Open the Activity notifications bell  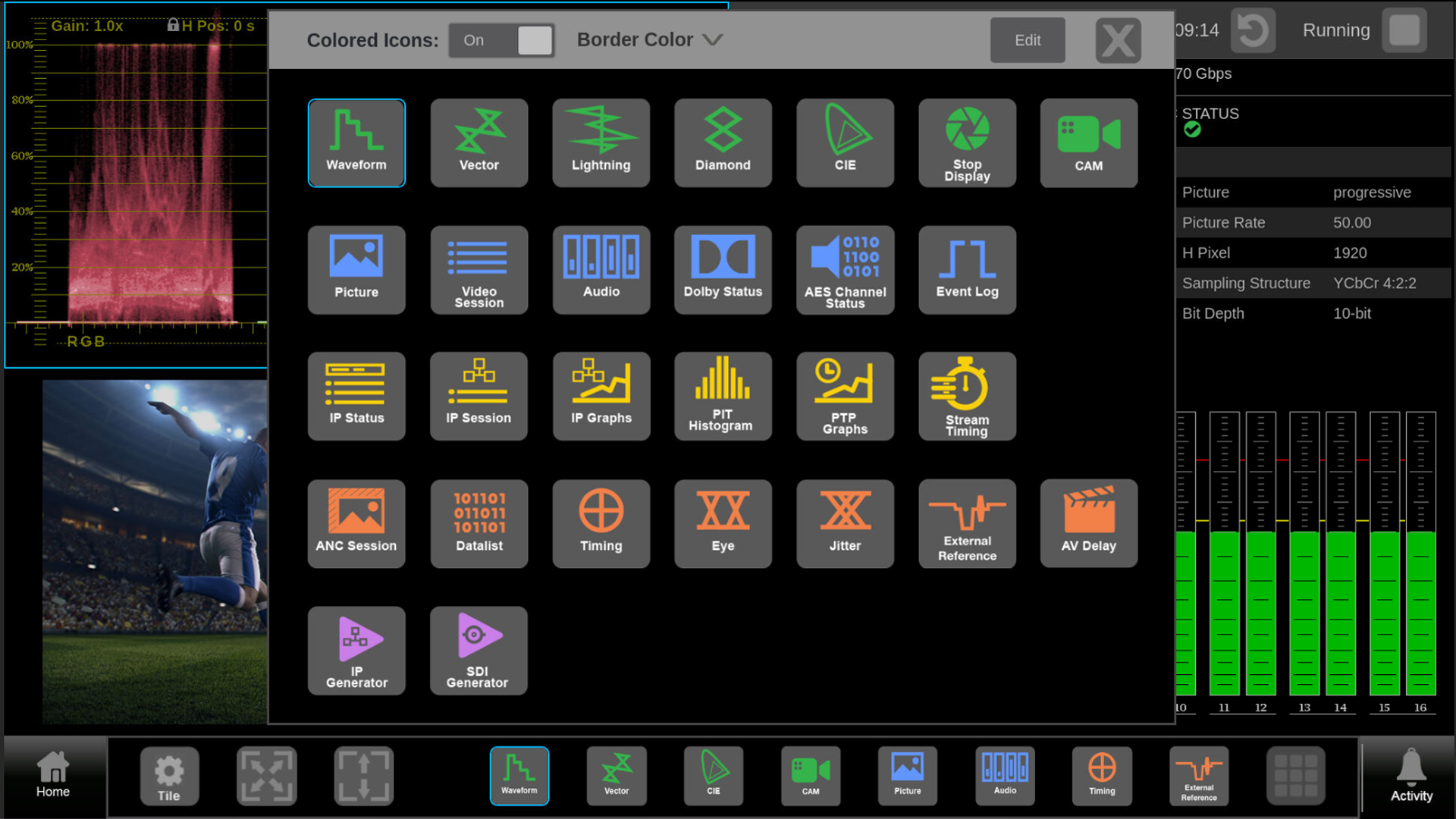(1411, 776)
